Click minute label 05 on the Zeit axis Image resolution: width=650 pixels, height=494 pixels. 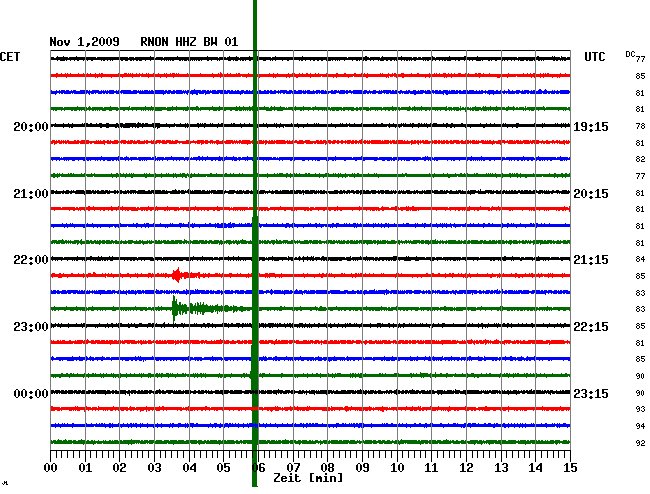pos(223,468)
